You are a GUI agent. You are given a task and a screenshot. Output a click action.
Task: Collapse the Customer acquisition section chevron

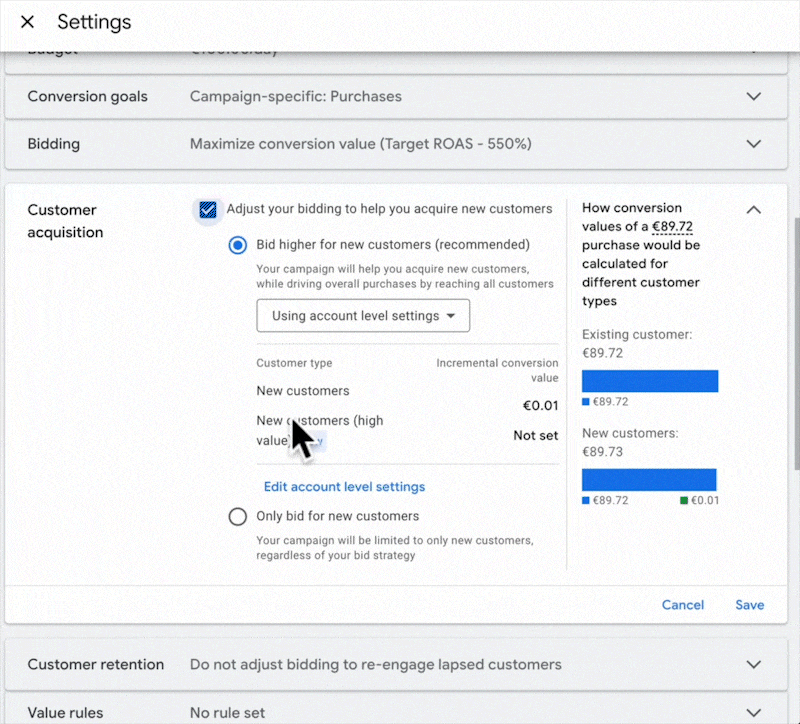pyautogui.click(x=754, y=210)
